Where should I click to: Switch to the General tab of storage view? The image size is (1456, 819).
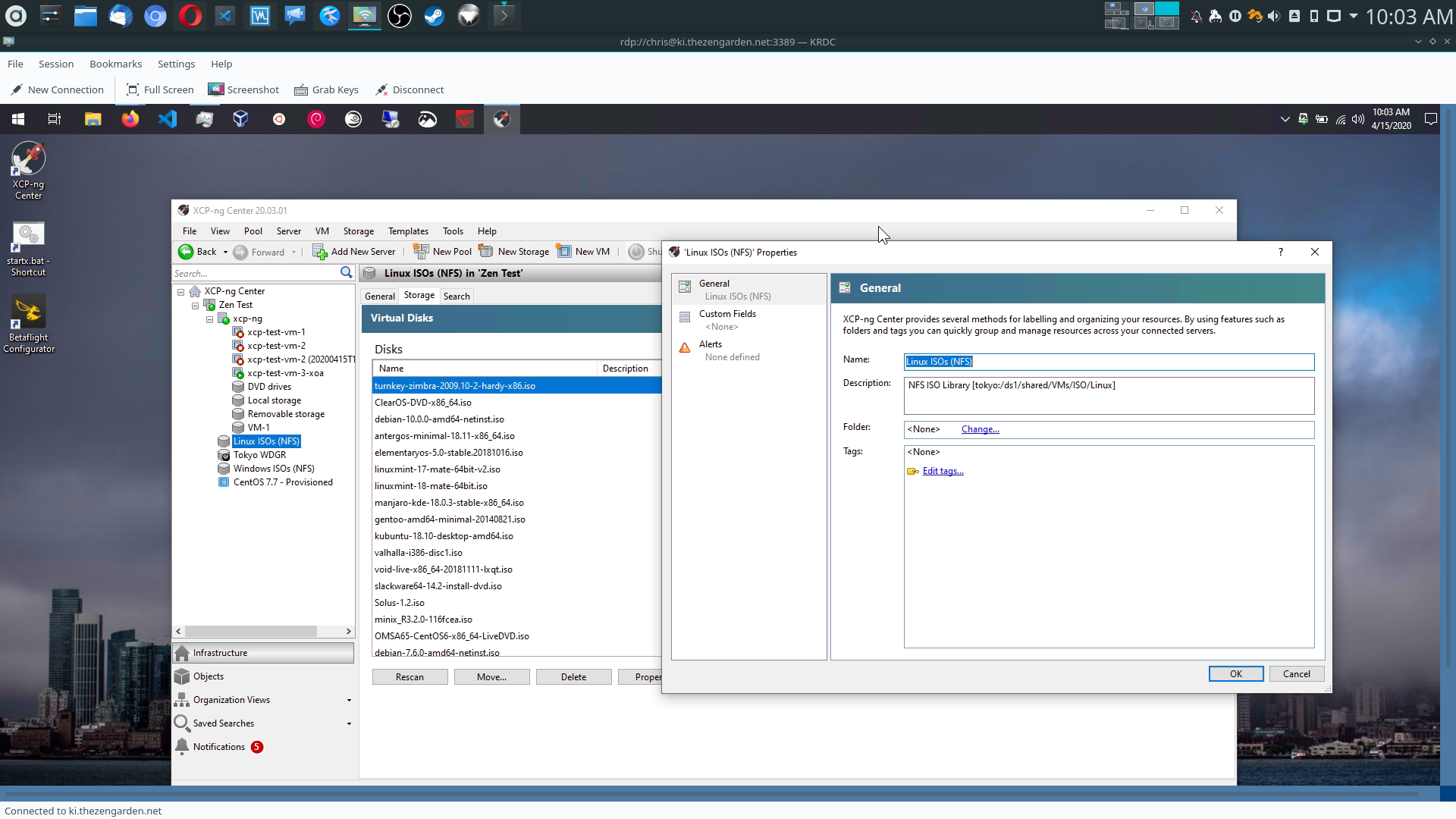(x=379, y=297)
